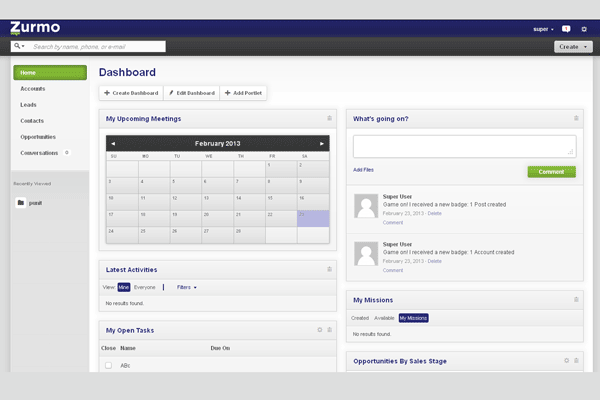The image size is (600, 400).
Task: Check the Close checkbox for task ABc
Action: 109,366
